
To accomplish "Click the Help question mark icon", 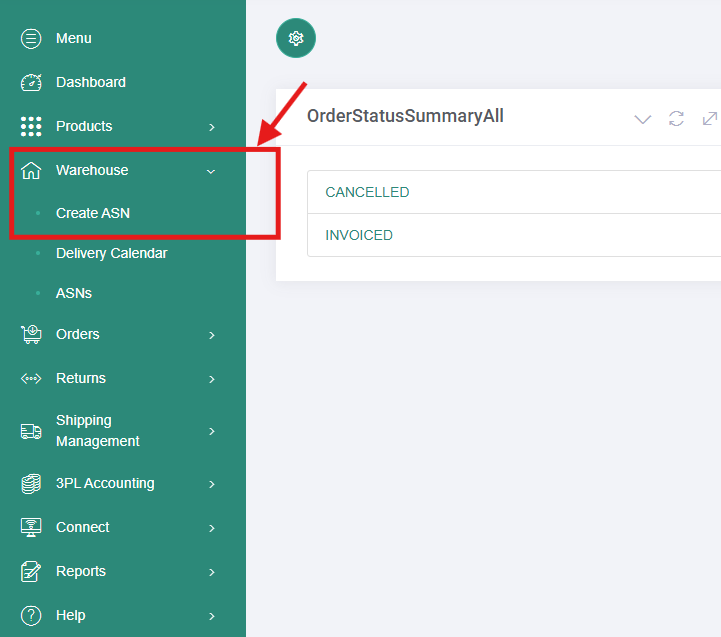I will point(31,615).
